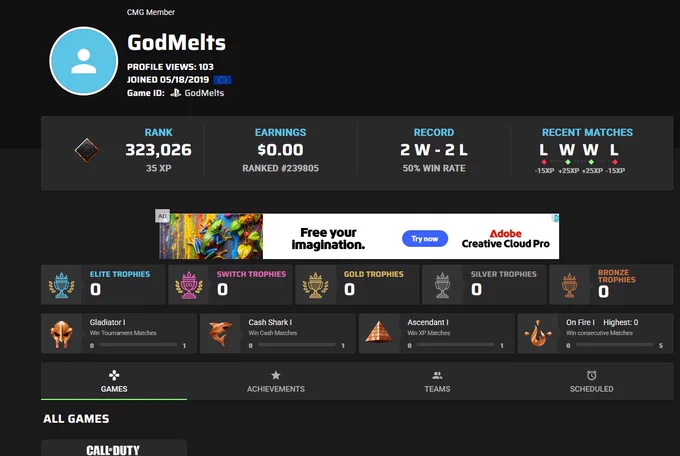This screenshot has width=680, height=456.
Task: Click the Silver Trophies cup icon
Action: click(x=442, y=285)
